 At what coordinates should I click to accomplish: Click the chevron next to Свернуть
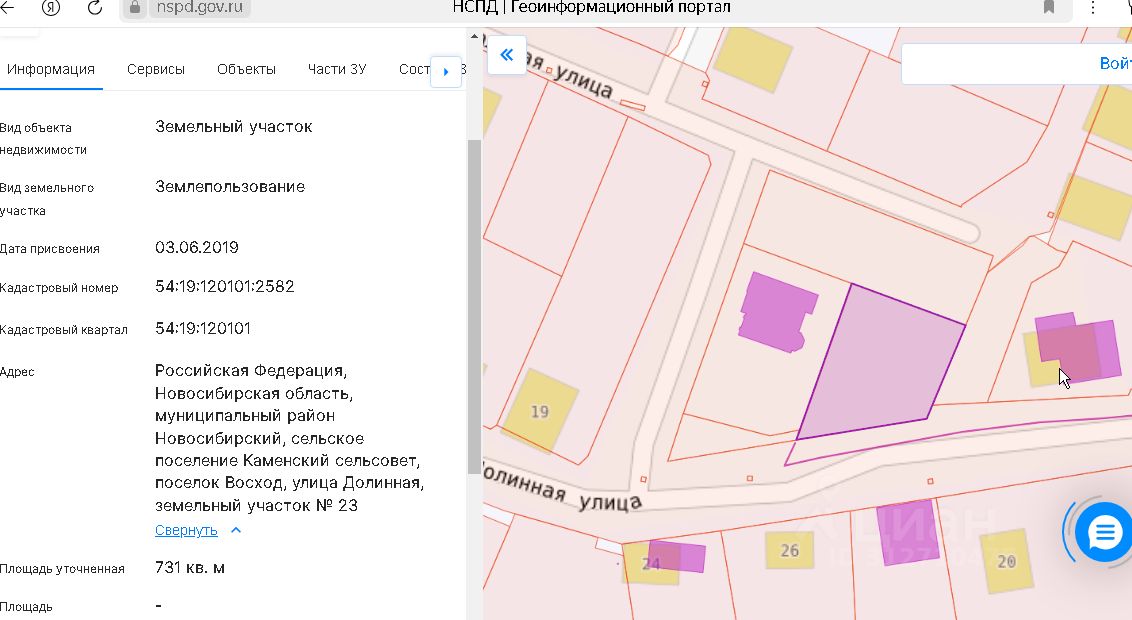pos(236,531)
